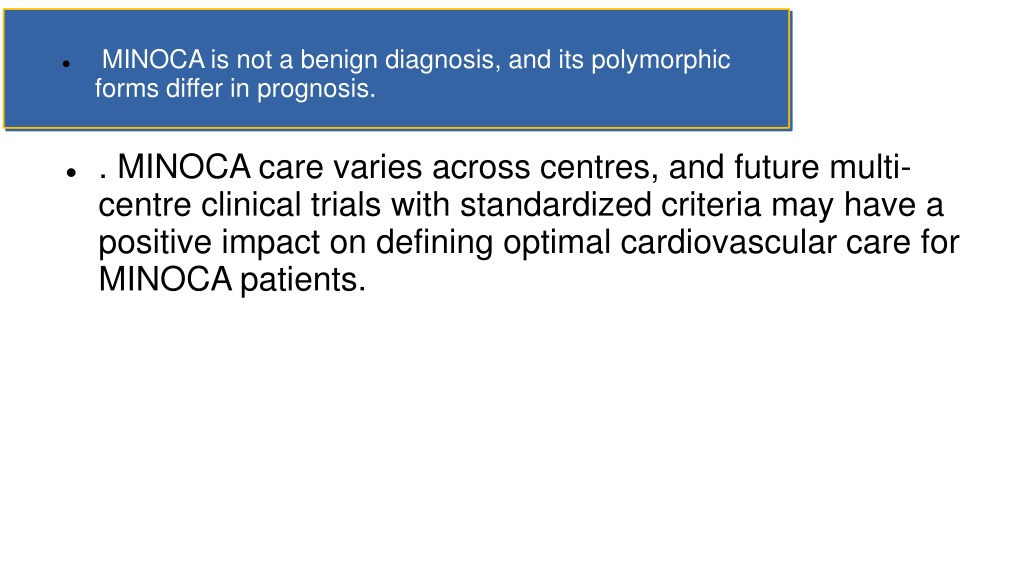This screenshot has height=576, width=1023.
Task: Click 'MINOCA' on the last body line
Action: (x=165, y=279)
